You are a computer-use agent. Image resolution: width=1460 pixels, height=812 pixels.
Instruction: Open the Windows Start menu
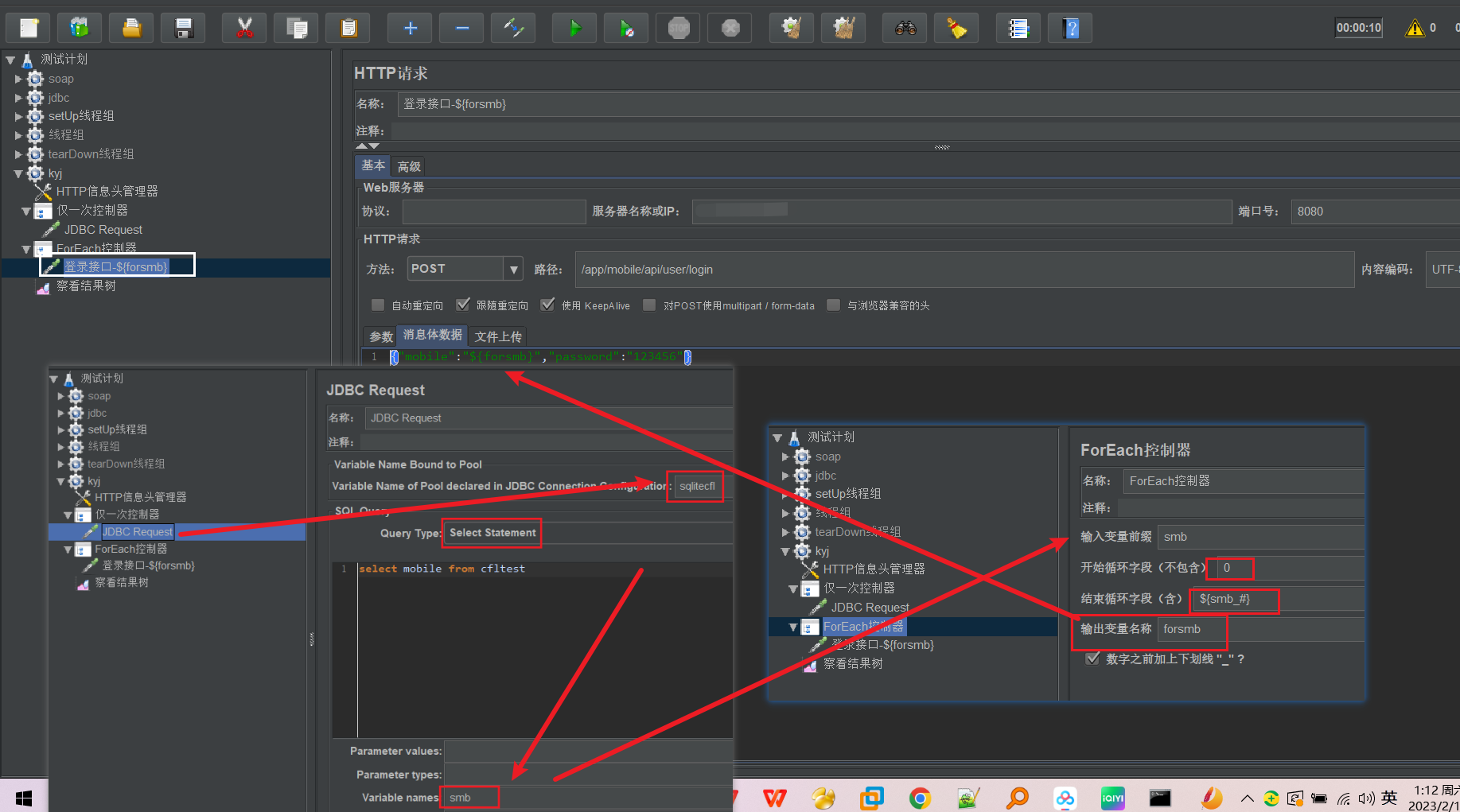[x=24, y=798]
